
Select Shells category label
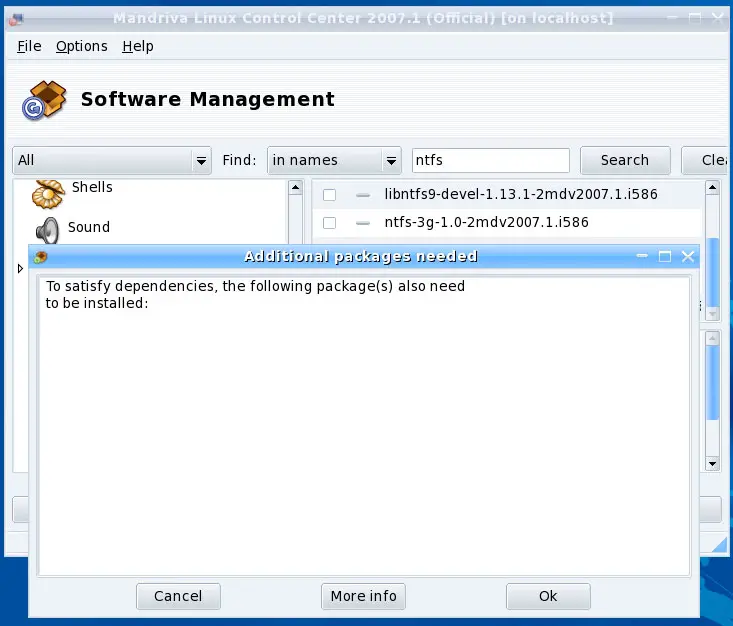[92, 187]
